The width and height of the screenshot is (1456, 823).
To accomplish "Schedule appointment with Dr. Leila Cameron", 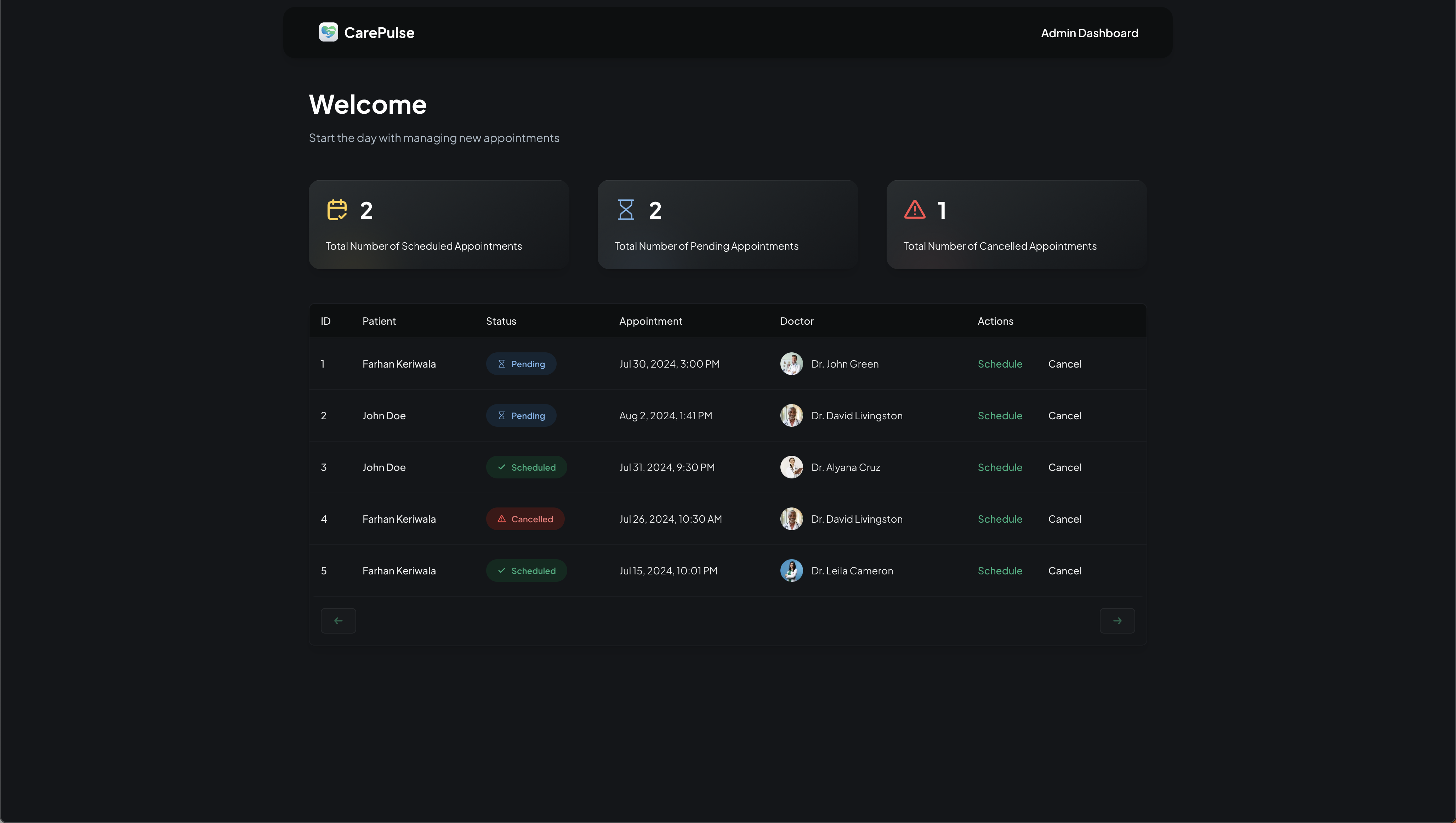I will point(1000,571).
